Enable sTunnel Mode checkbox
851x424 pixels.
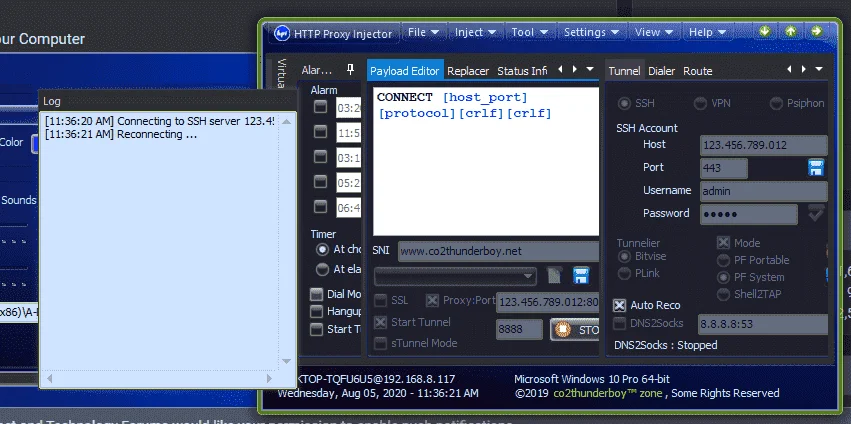[380, 343]
